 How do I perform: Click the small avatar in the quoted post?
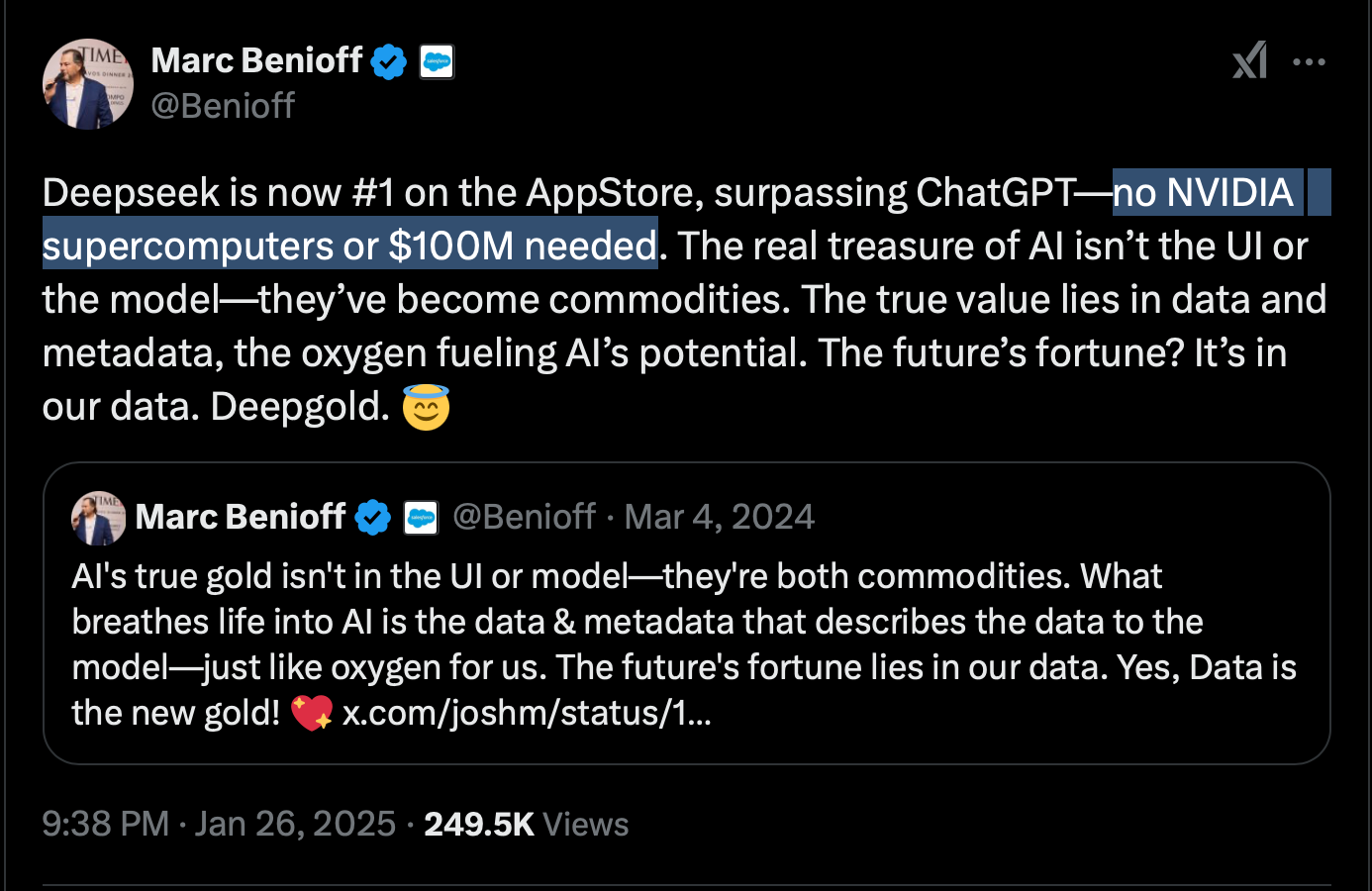pyautogui.click(x=99, y=518)
